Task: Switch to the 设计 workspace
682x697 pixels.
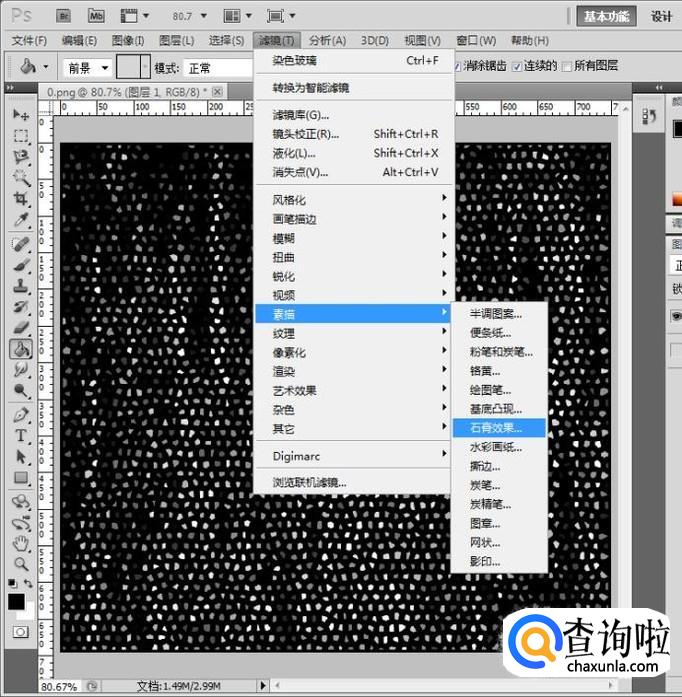Action: pos(661,16)
